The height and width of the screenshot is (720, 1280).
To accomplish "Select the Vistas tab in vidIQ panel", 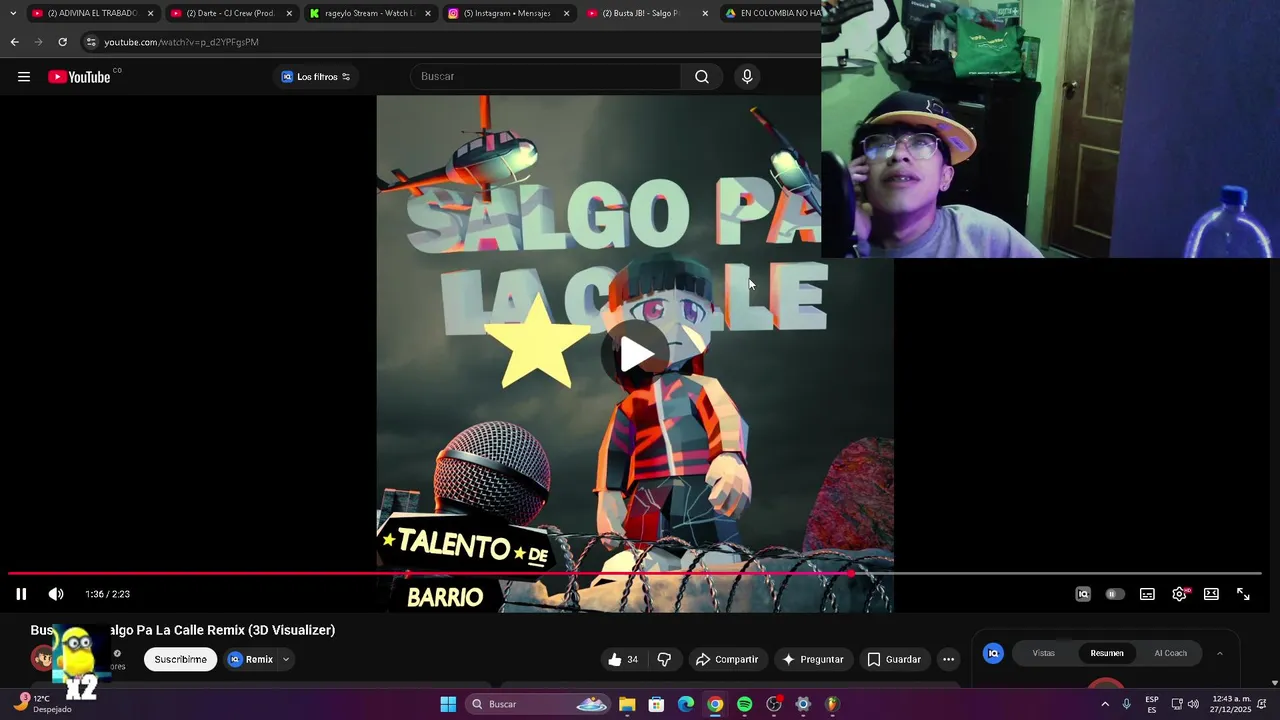I will [1043, 653].
